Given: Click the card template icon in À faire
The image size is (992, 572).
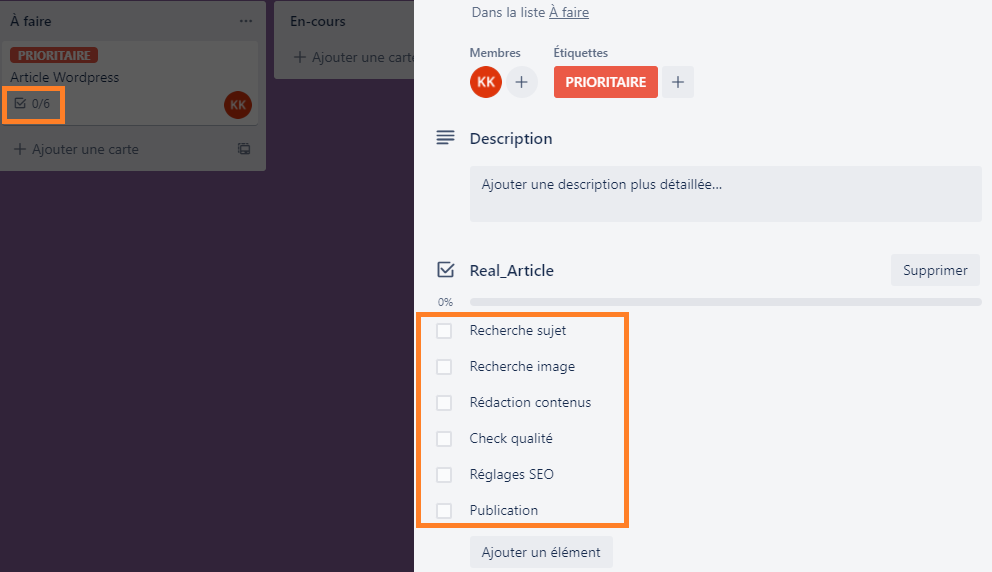Looking at the screenshot, I should pyautogui.click(x=244, y=149).
